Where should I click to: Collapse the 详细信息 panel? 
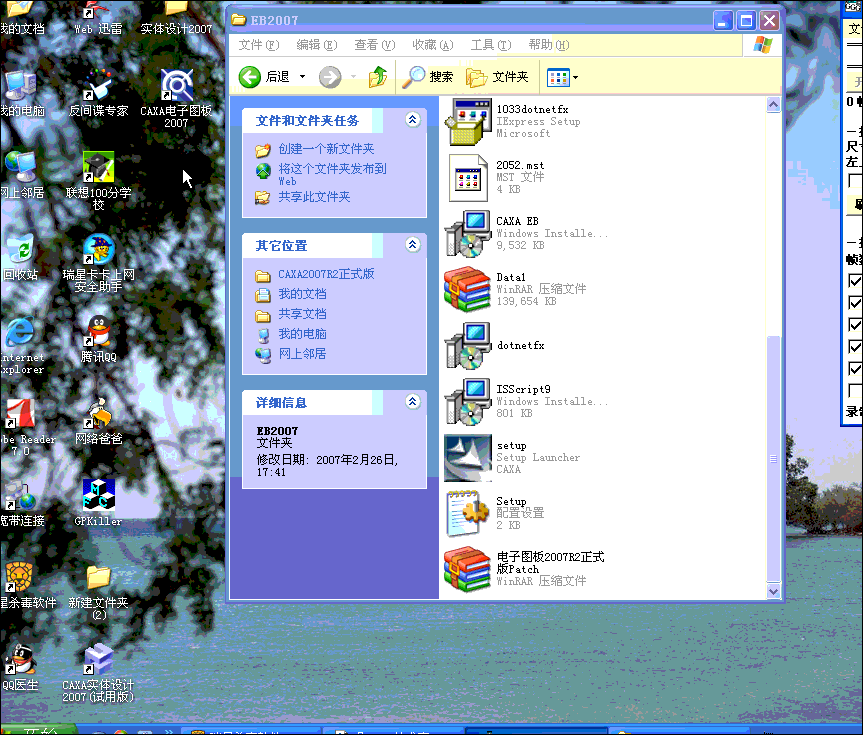click(x=412, y=402)
